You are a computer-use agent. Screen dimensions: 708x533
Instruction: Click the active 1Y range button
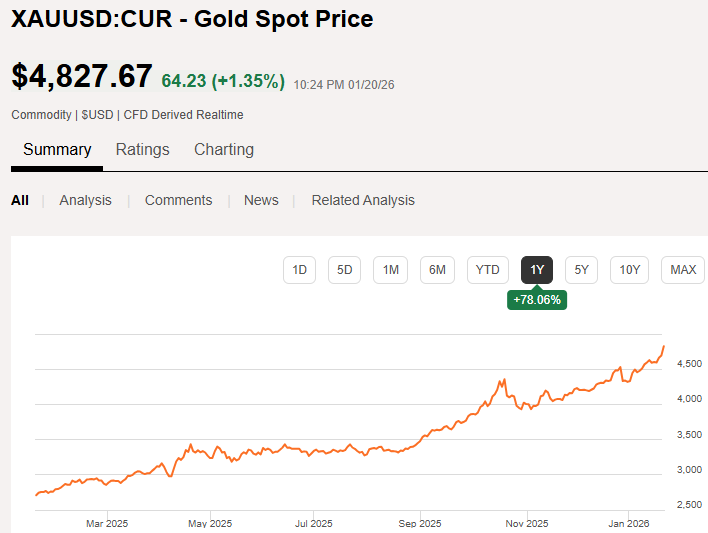click(x=537, y=270)
